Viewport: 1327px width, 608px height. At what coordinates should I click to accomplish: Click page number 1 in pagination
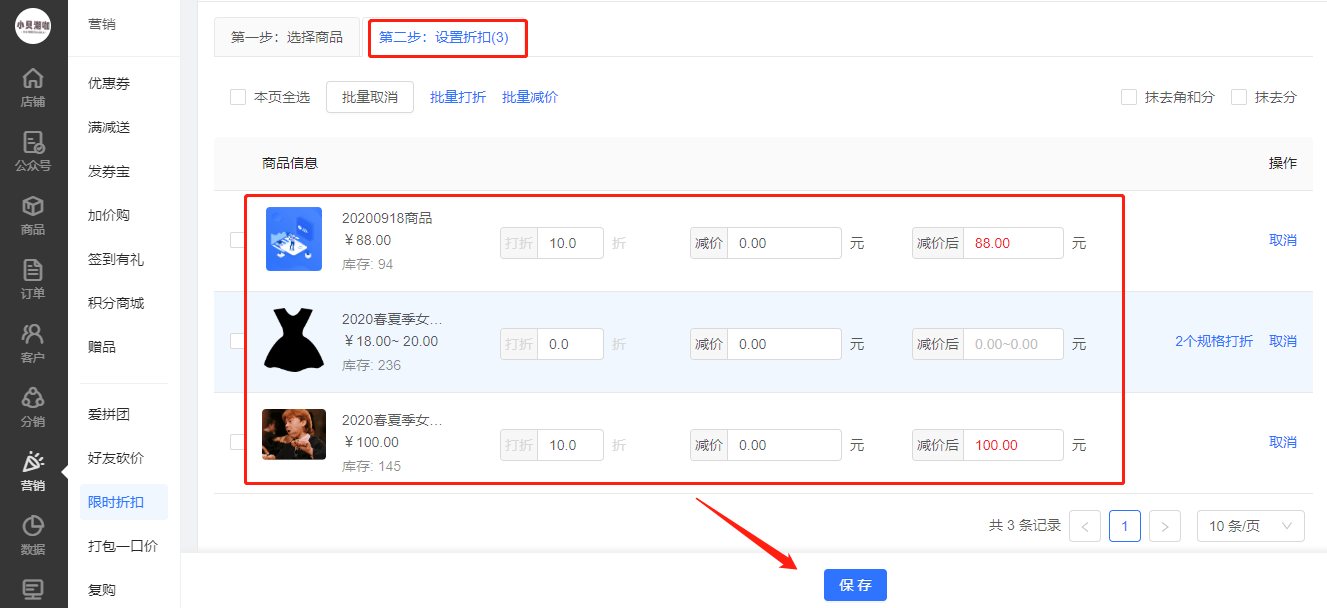pyautogui.click(x=1125, y=526)
